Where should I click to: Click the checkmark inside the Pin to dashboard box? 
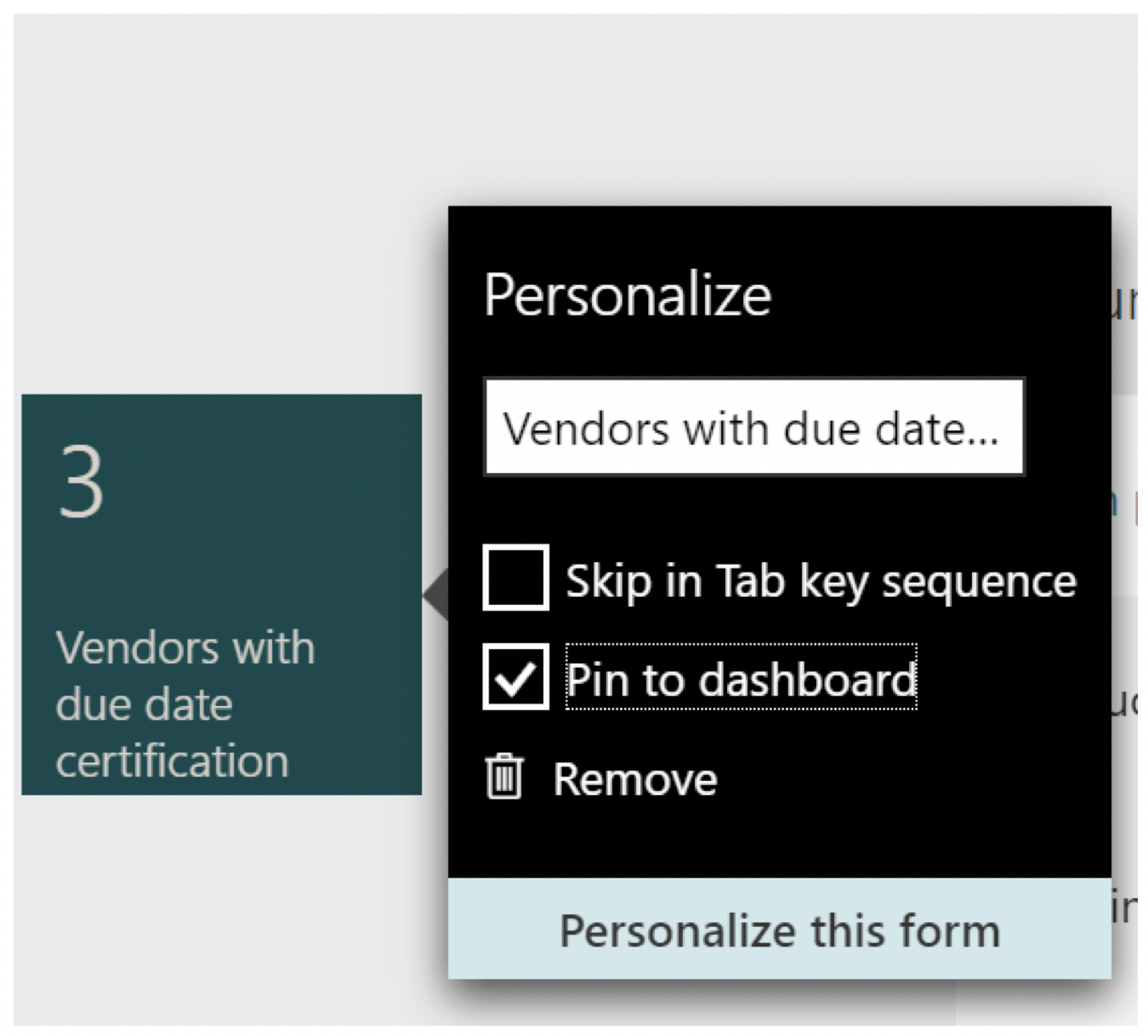[x=515, y=678]
